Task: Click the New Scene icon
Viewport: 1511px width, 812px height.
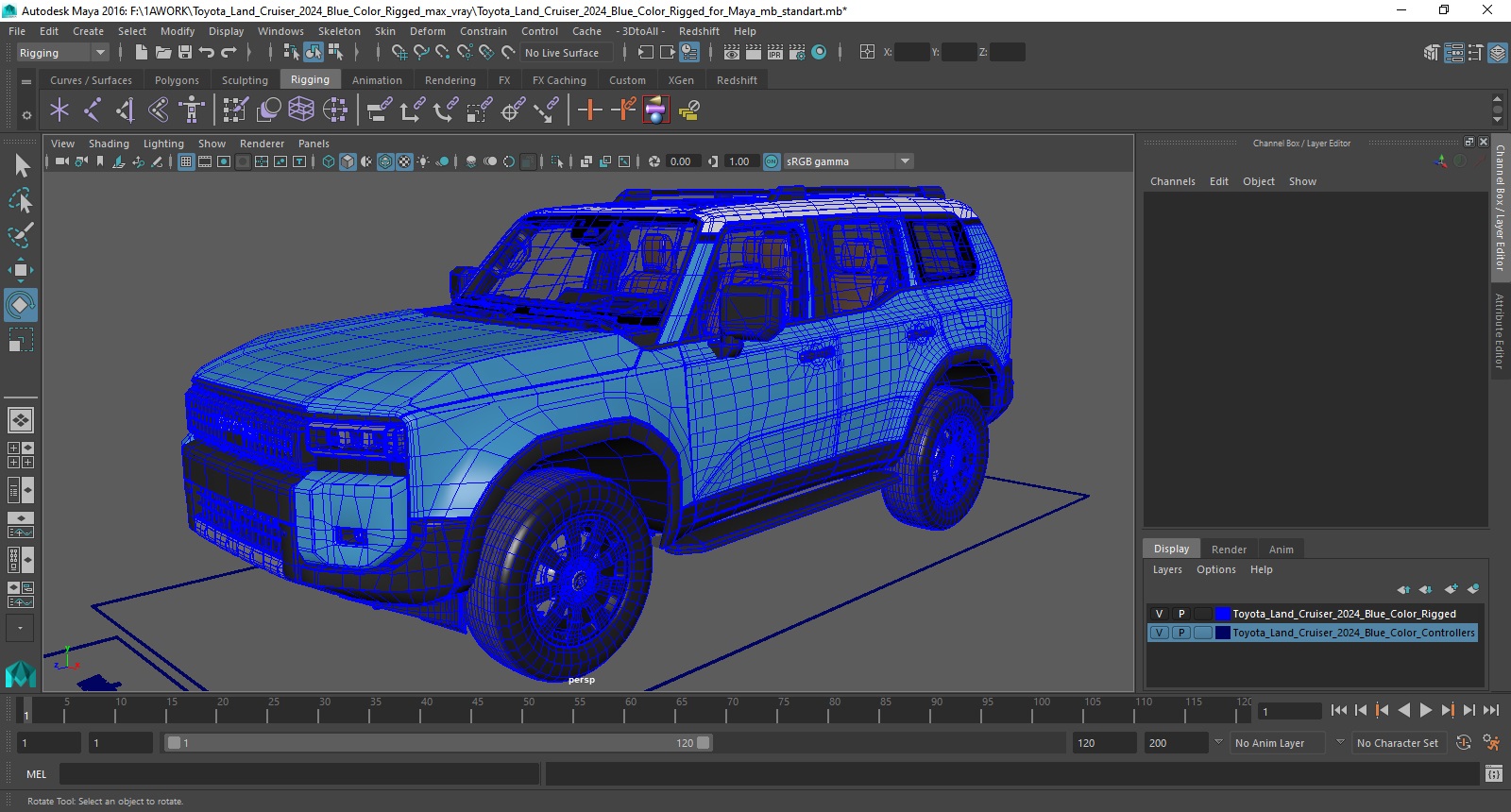Action: [x=141, y=53]
